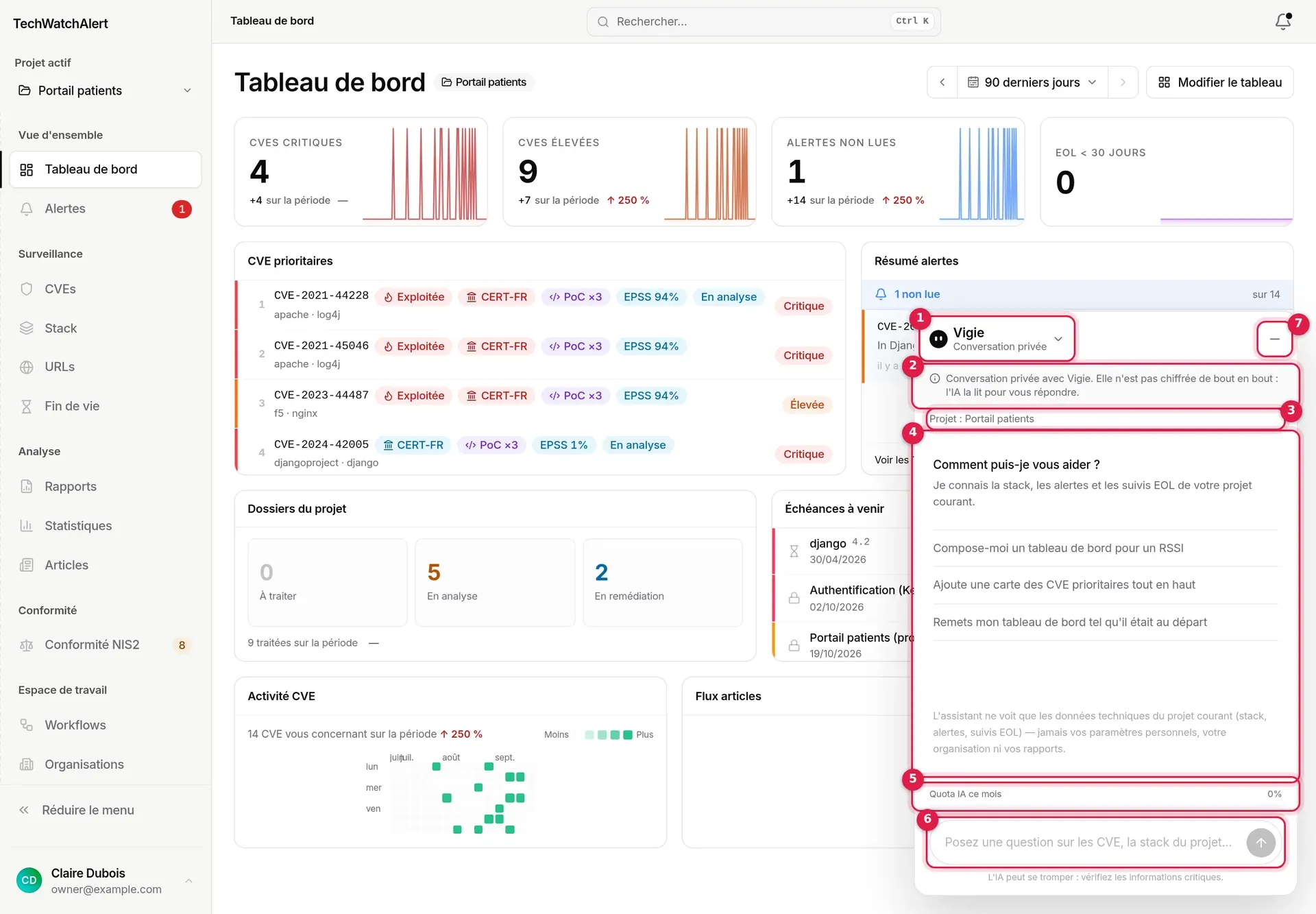The width and height of the screenshot is (1316, 914).
Task: Expand the Vigie conversation selector
Action: pyautogui.click(x=997, y=339)
